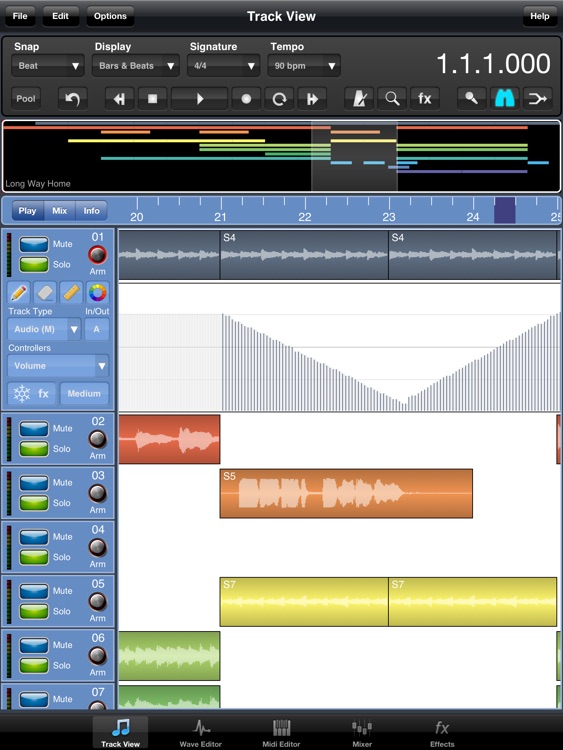Click the routing arrow icon

coord(538,99)
